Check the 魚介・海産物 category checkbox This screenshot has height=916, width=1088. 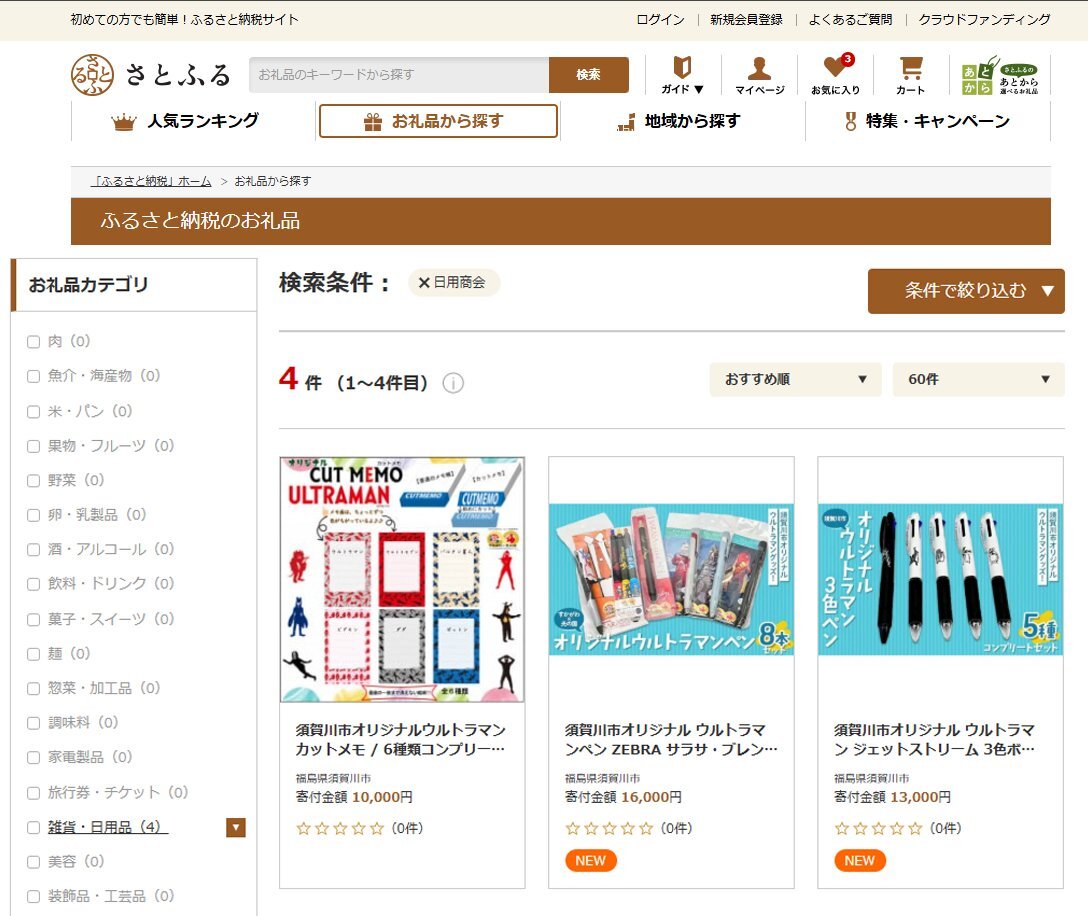(33, 376)
